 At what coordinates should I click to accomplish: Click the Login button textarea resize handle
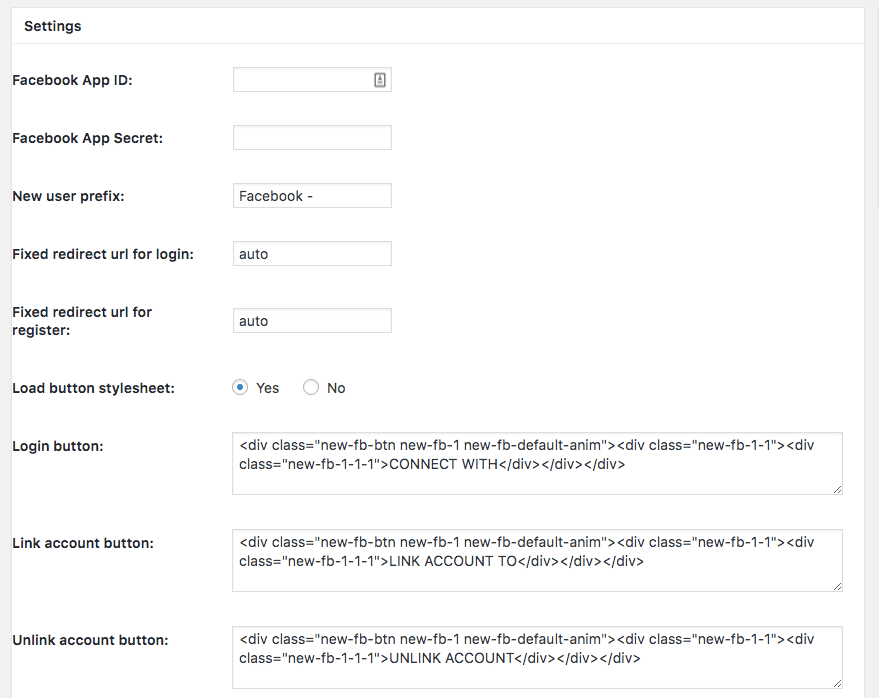(837, 489)
